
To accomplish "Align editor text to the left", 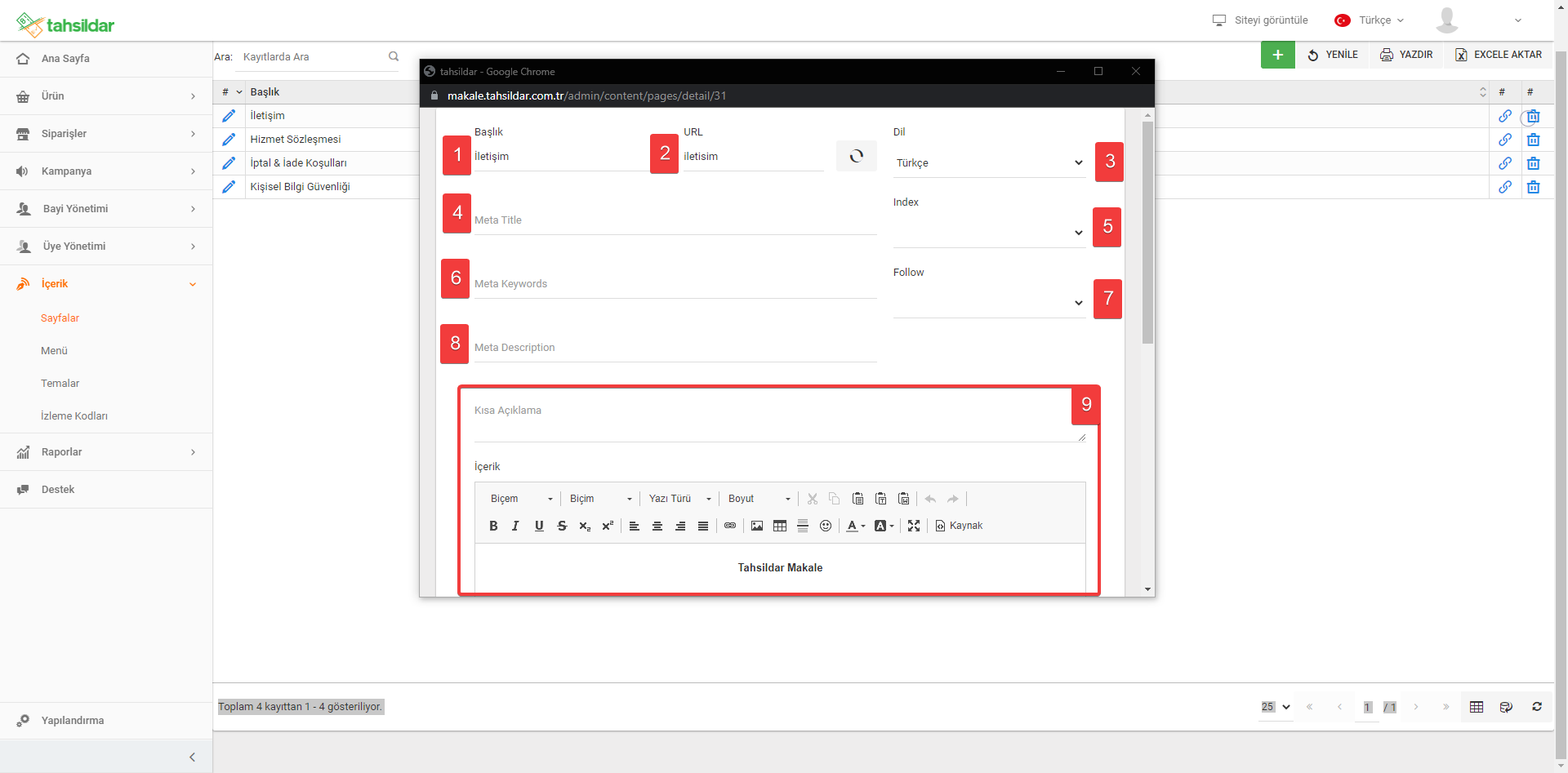I will (x=634, y=526).
